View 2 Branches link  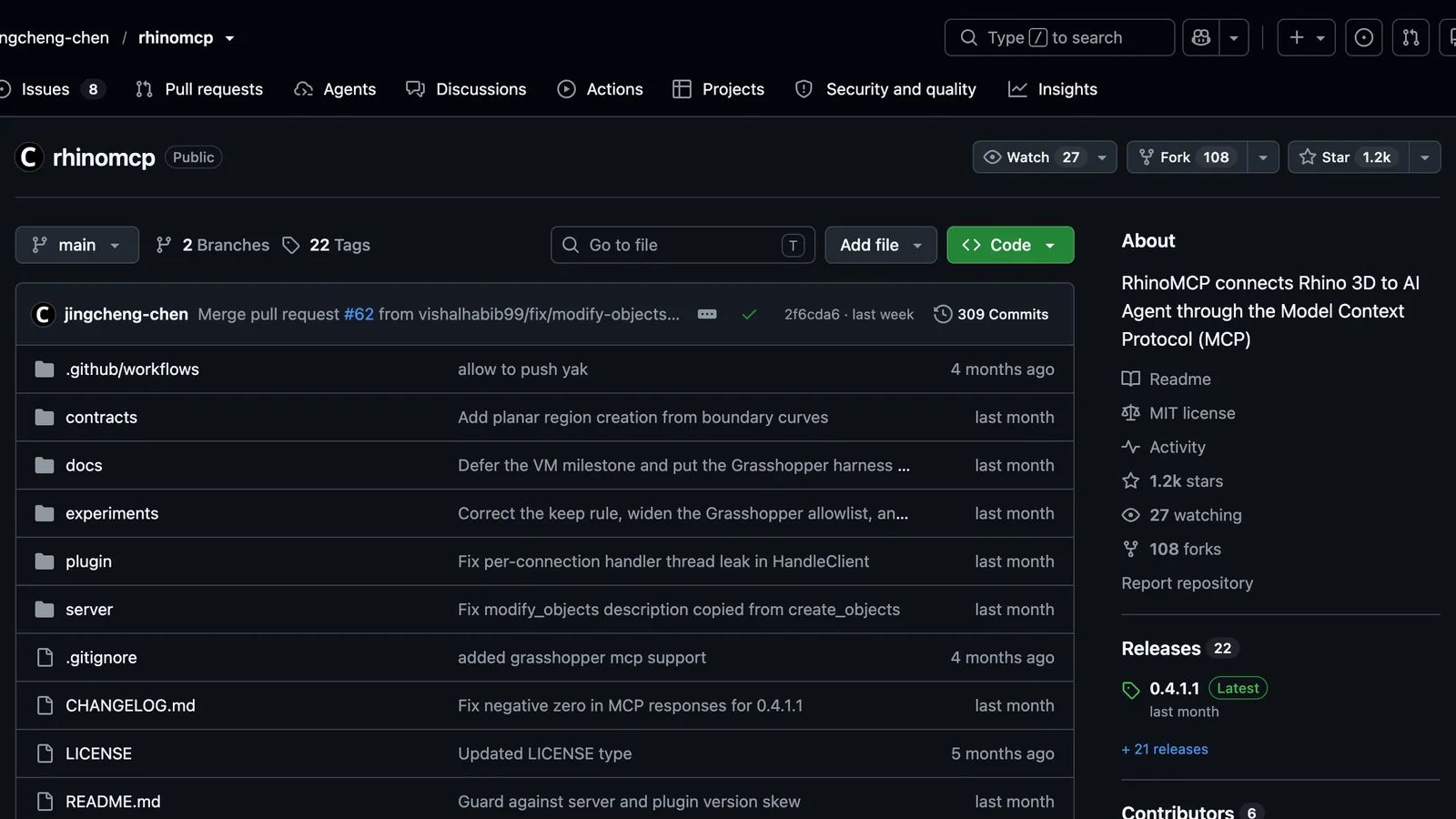coord(213,245)
